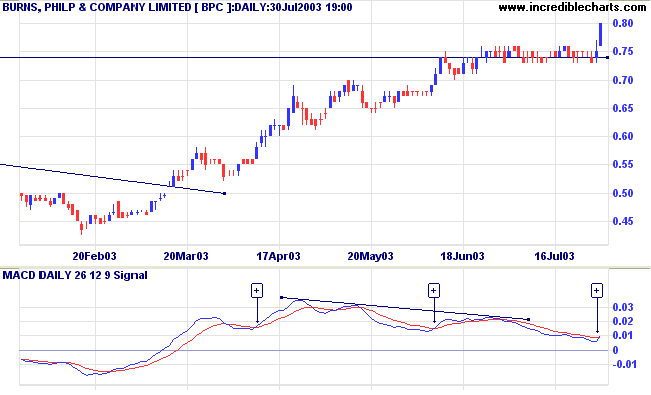Click the 0.70 price axis label
Screen dimensions: 651x395
pos(623,80)
